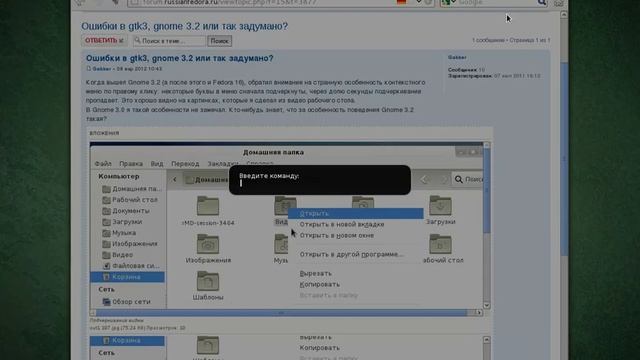Image resolution: width=640 pixels, height=360 pixels.
Task: Select highlighted Корзина in first attachment sidebar
Action: pos(127,277)
